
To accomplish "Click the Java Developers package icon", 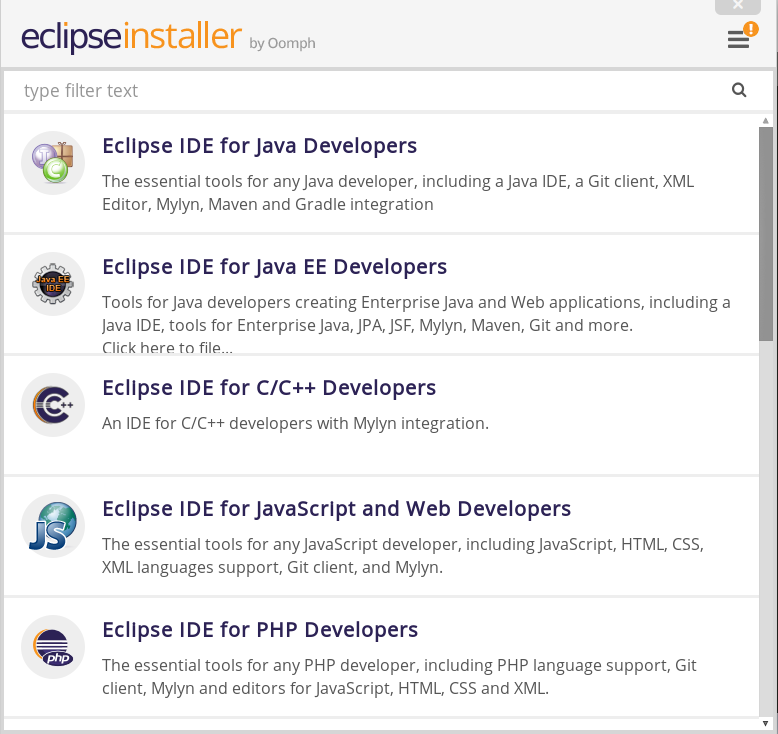I will (53, 163).
